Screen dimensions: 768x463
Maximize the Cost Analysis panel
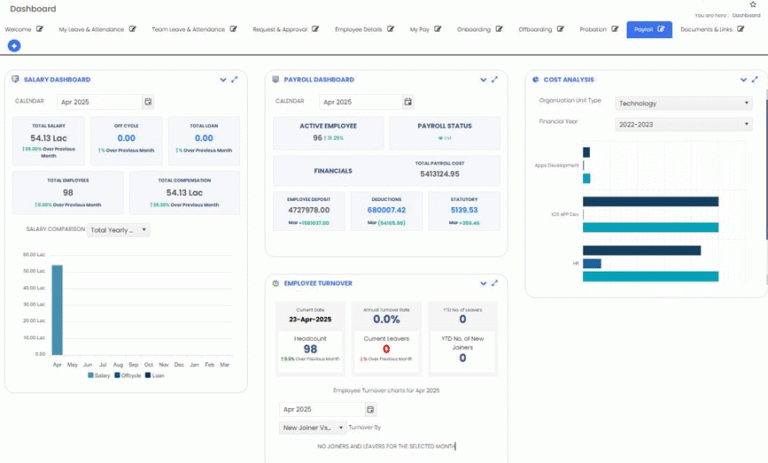(754, 79)
